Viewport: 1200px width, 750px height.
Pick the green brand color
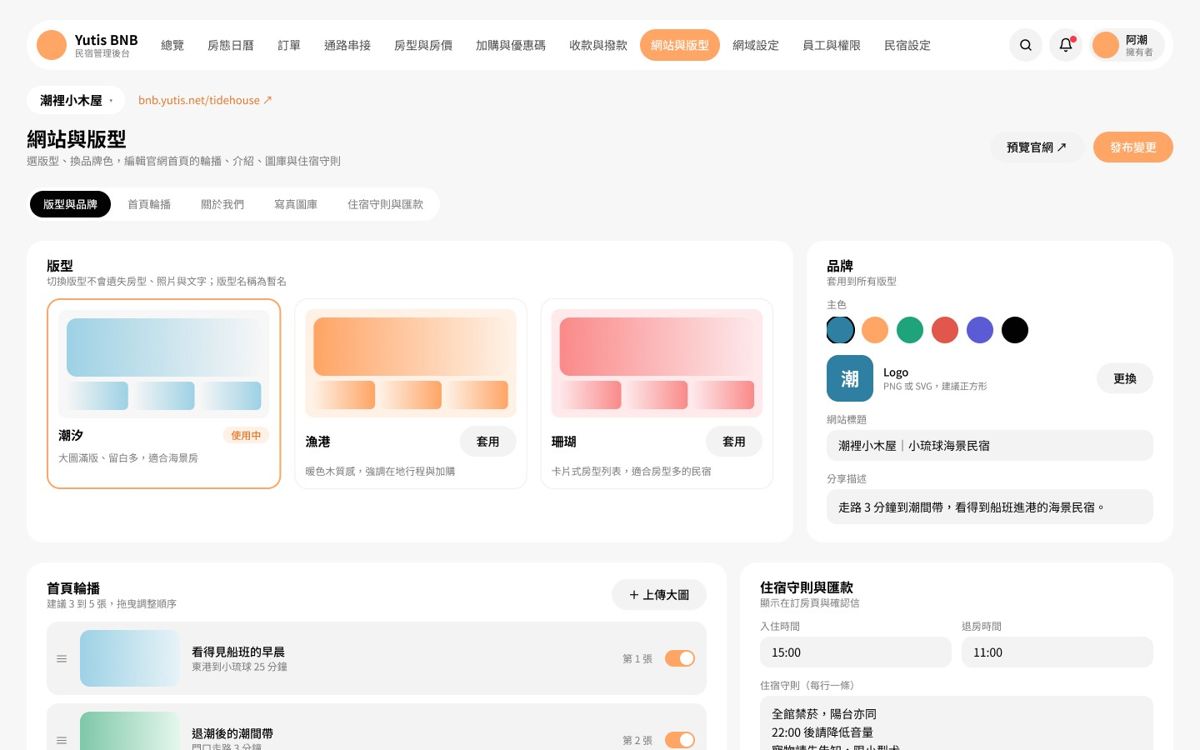[x=910, y=330]
